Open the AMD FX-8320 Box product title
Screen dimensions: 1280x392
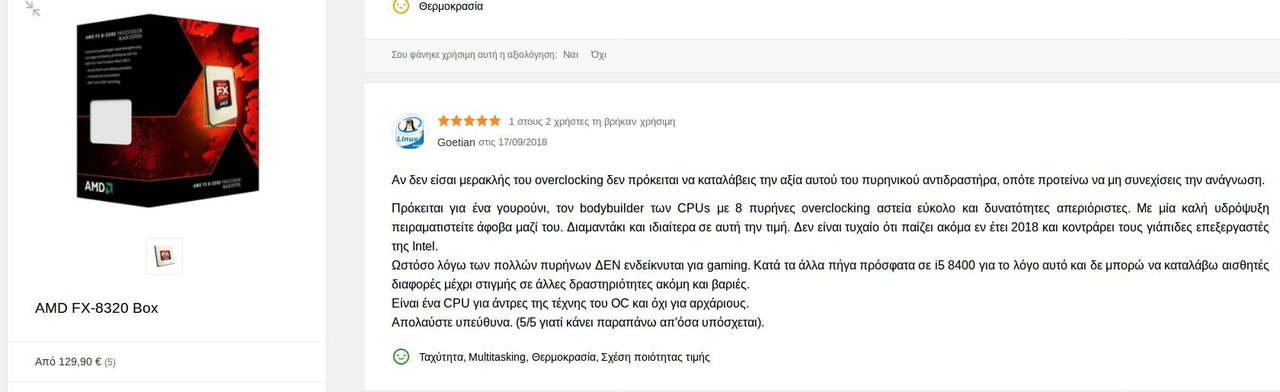[96, 308]
